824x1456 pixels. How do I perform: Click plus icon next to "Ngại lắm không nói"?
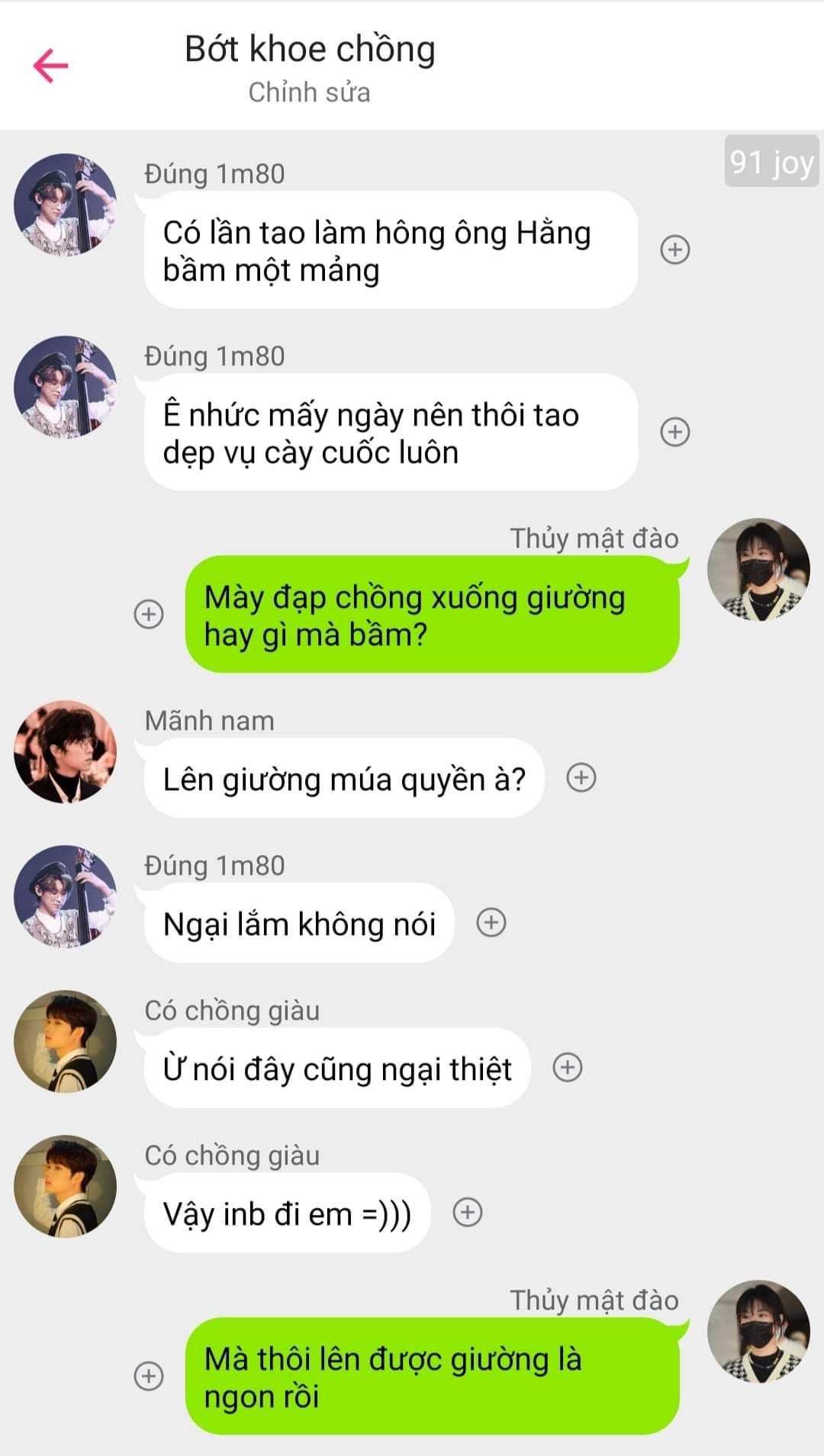[x=491, y=922]
